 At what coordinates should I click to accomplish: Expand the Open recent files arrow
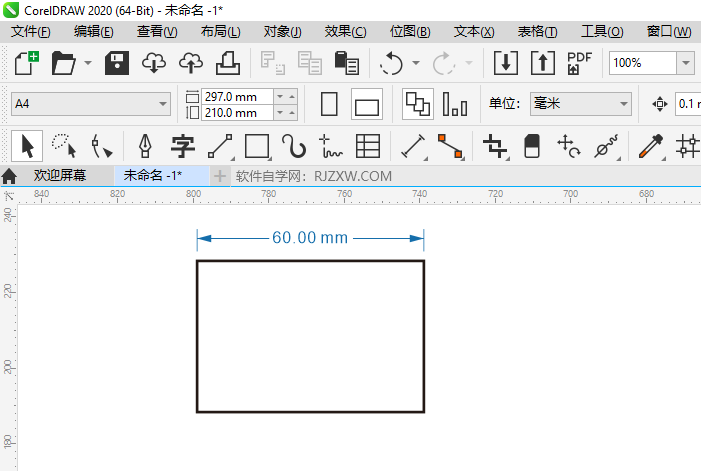(88, 63)
